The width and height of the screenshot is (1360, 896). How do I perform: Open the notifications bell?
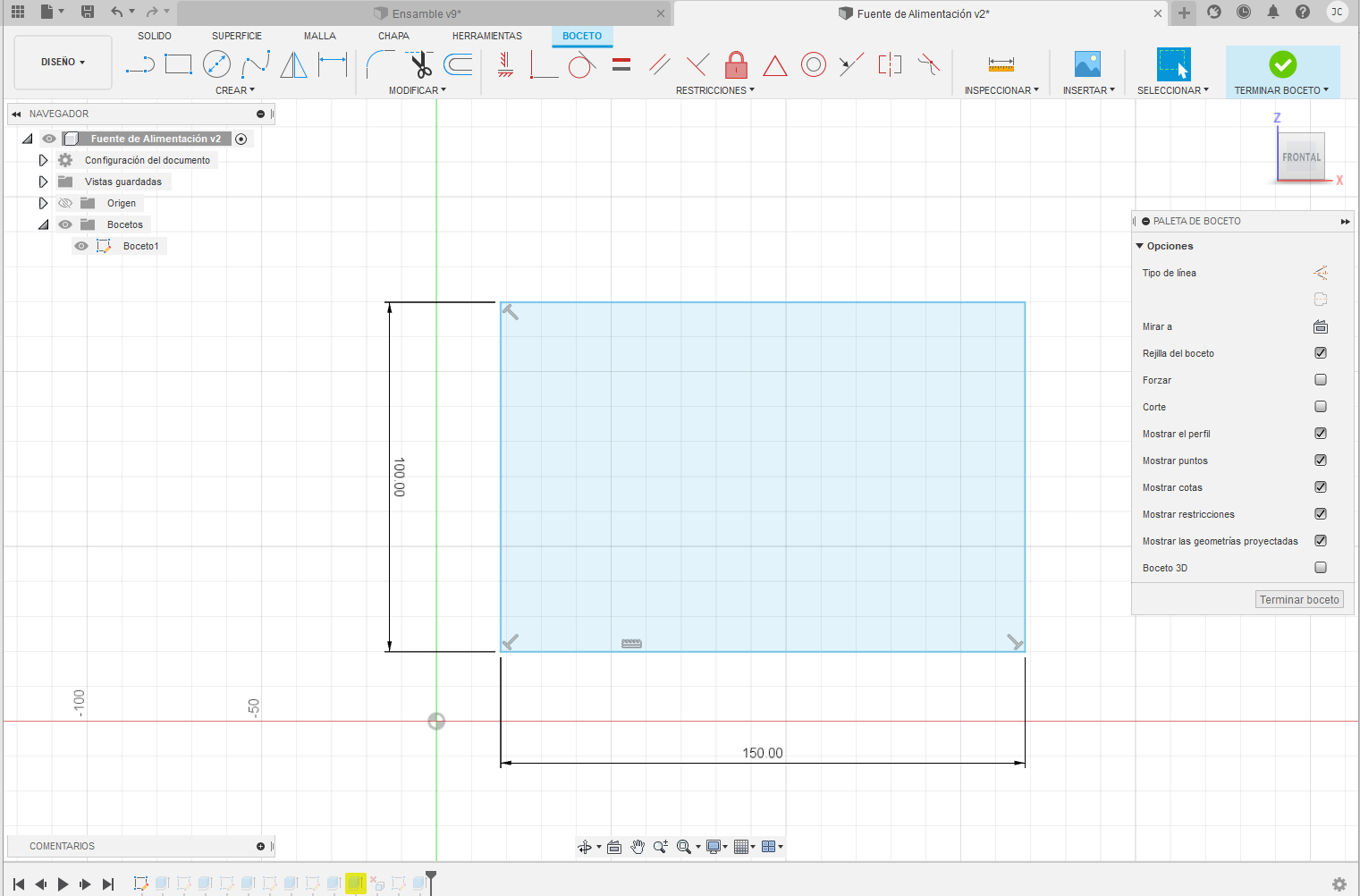[1273, 12]
